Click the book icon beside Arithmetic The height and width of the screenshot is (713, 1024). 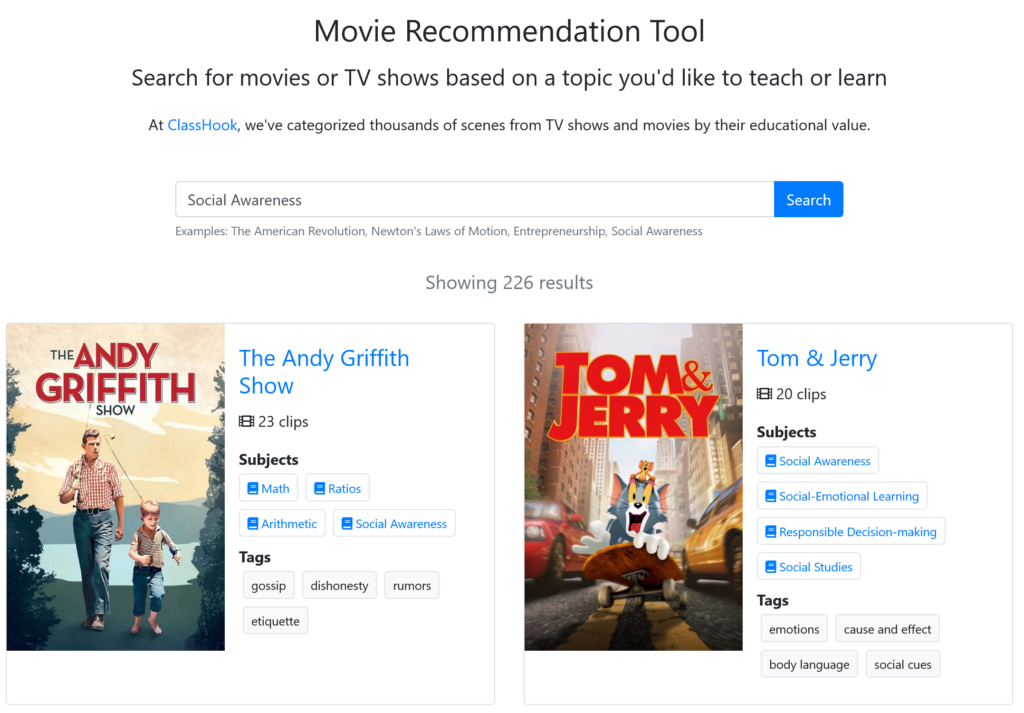(253, 524)
